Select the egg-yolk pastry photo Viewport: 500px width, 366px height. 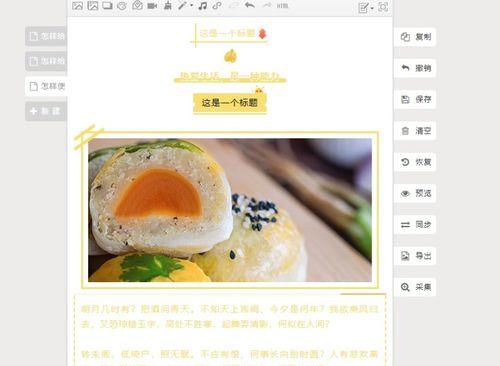tap(230, 210)
